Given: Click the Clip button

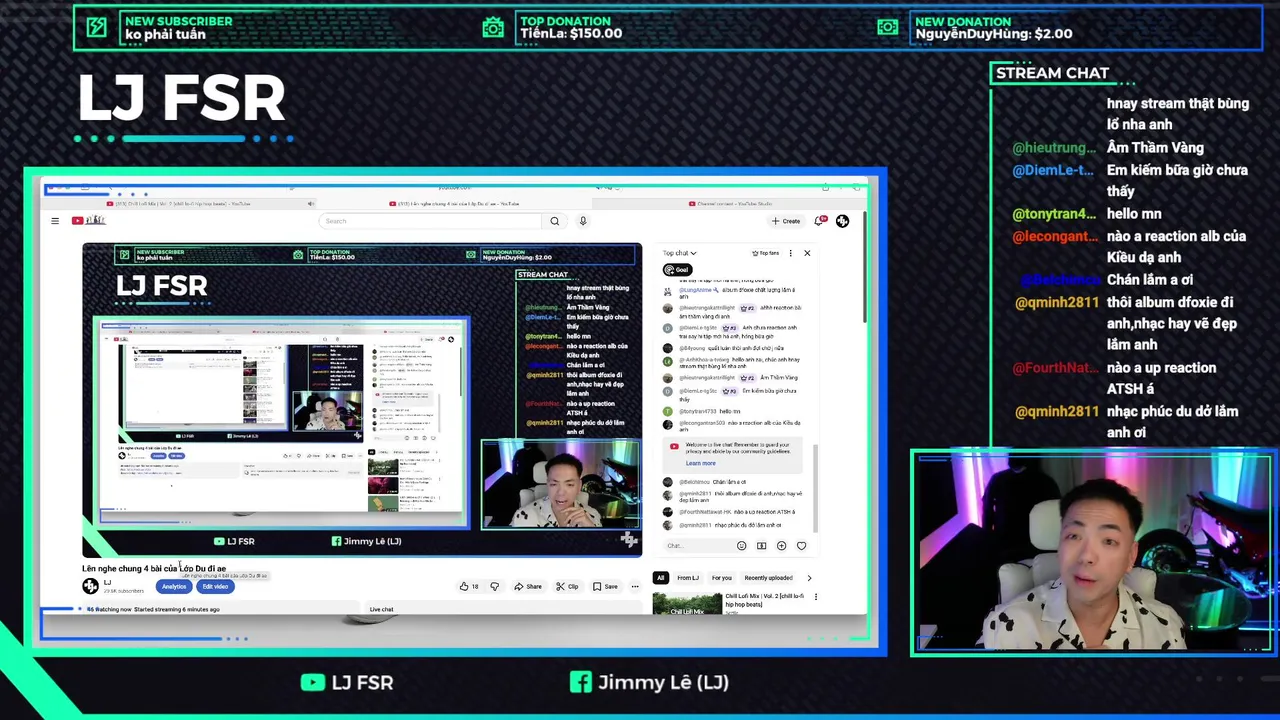Looking at the screenshot, I should pyautogui.click(x=567, y=586).
